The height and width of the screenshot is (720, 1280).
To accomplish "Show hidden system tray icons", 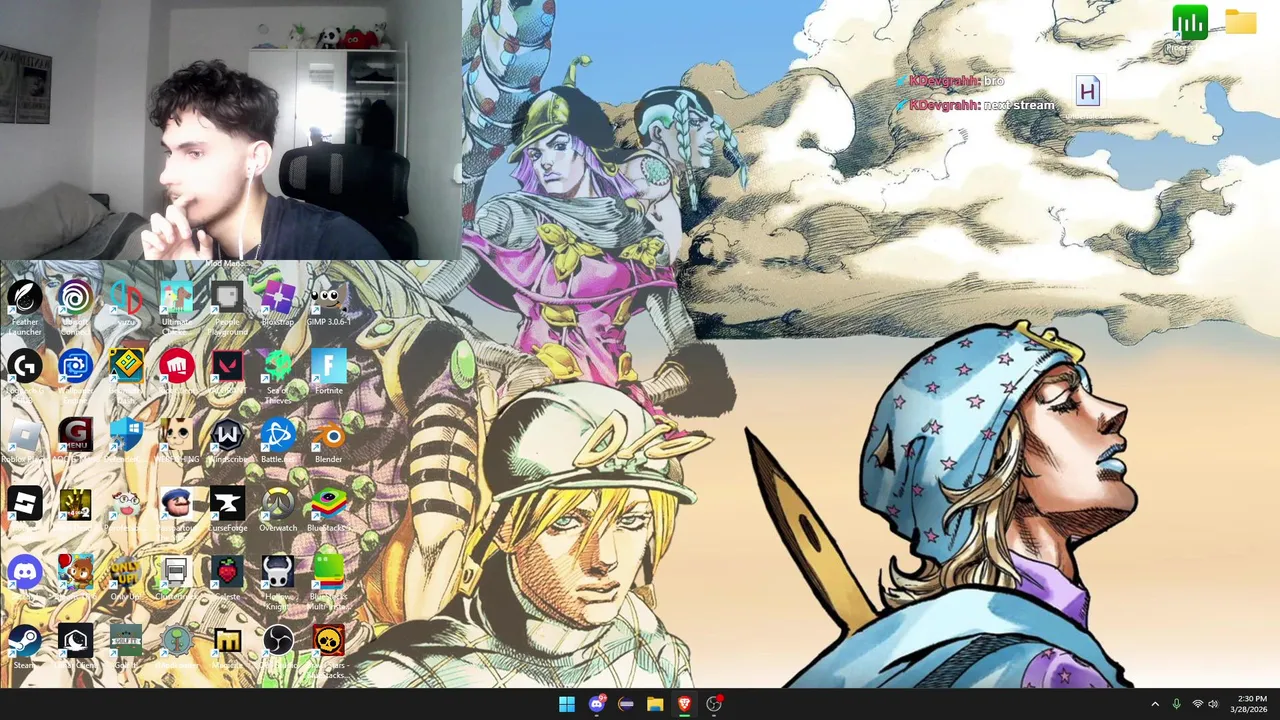I will click(1155, 704).
